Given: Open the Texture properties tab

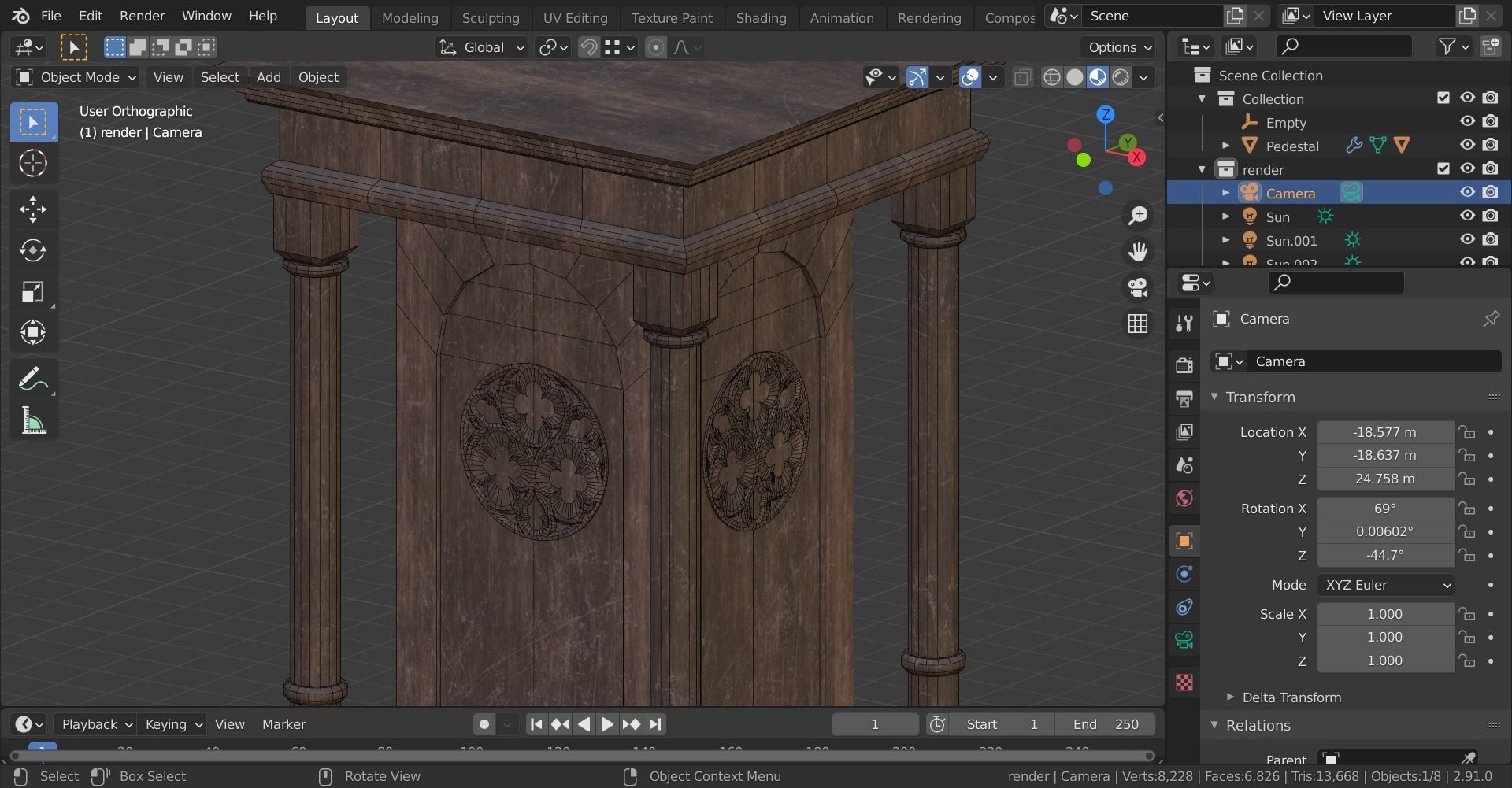Looking at the screenshot, I should click(1184, 682).
